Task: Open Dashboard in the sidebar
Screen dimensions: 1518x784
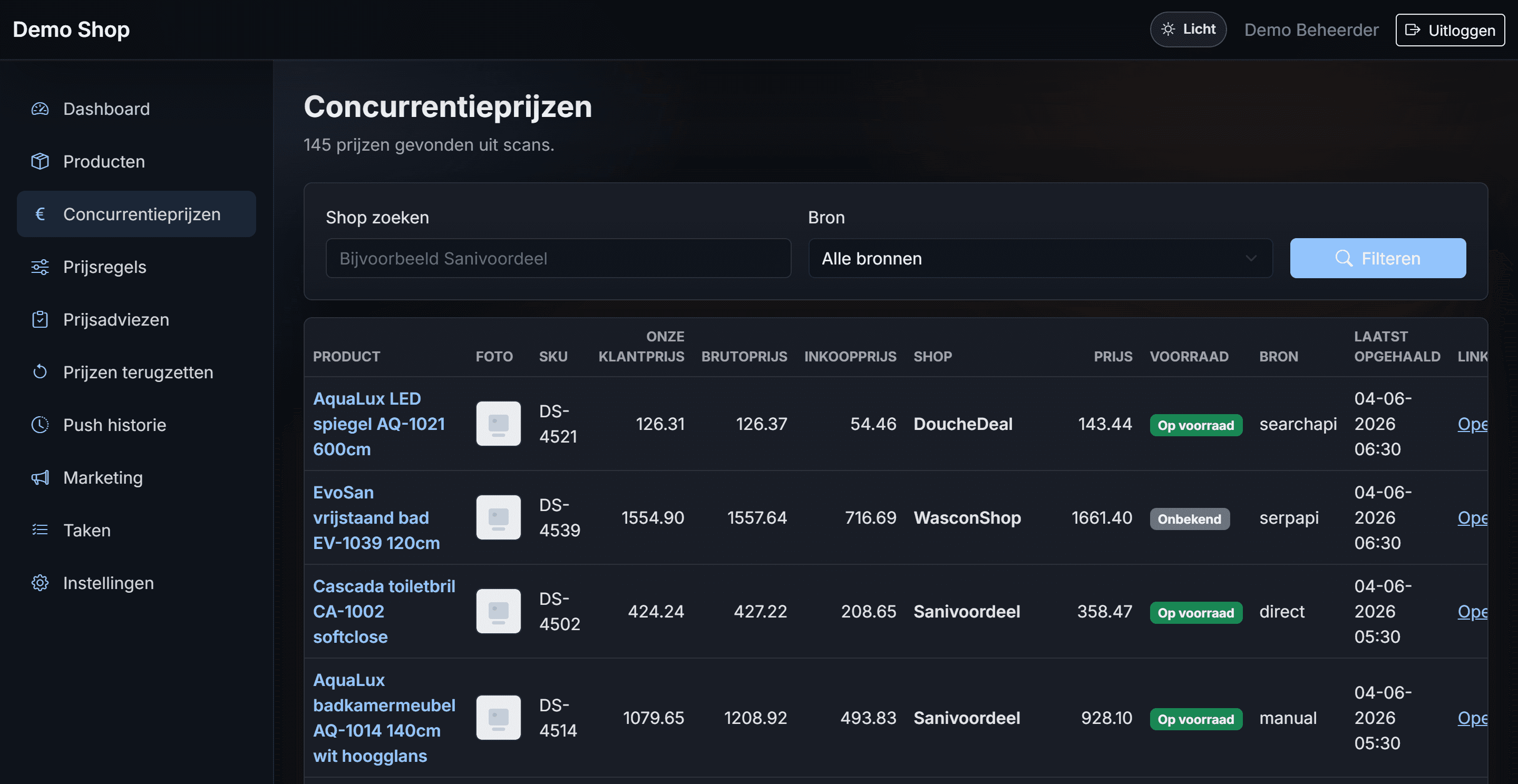Action: click(136, 109)
